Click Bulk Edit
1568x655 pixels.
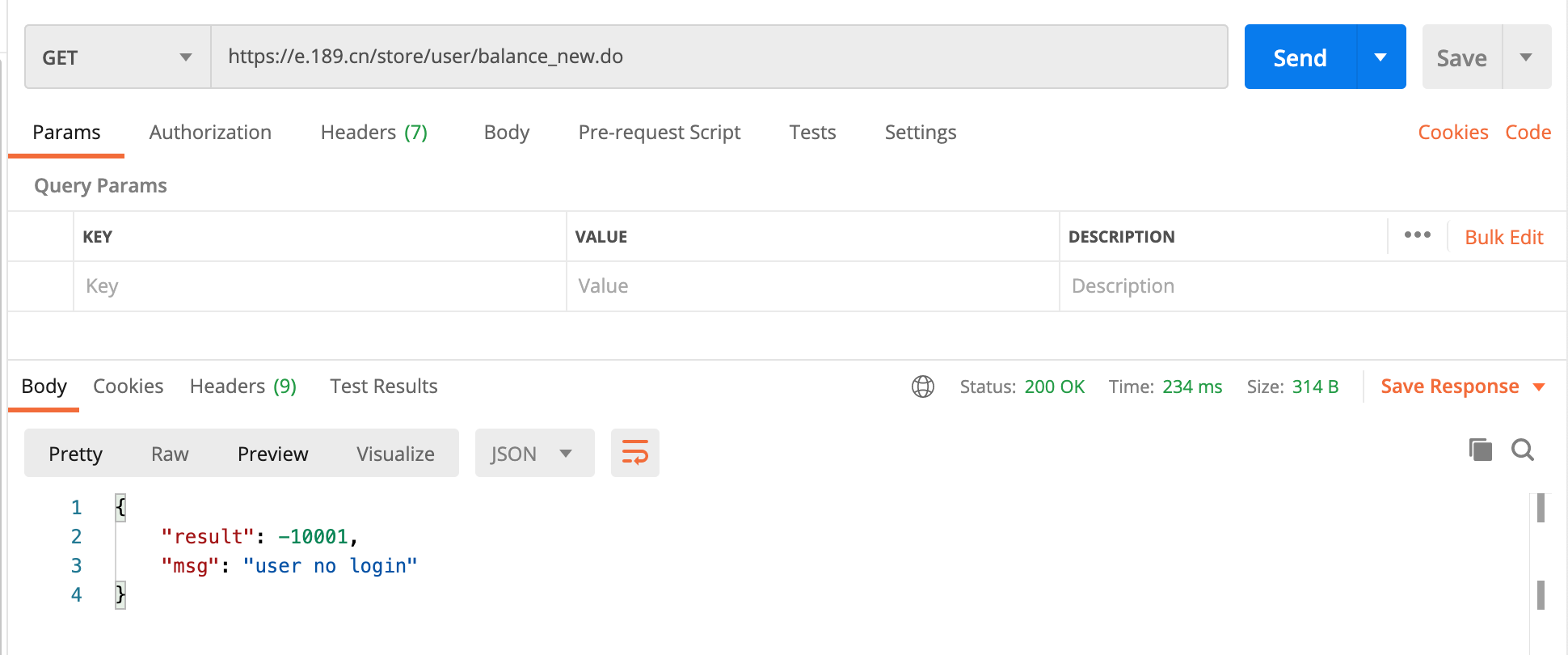click(1504, 237)
